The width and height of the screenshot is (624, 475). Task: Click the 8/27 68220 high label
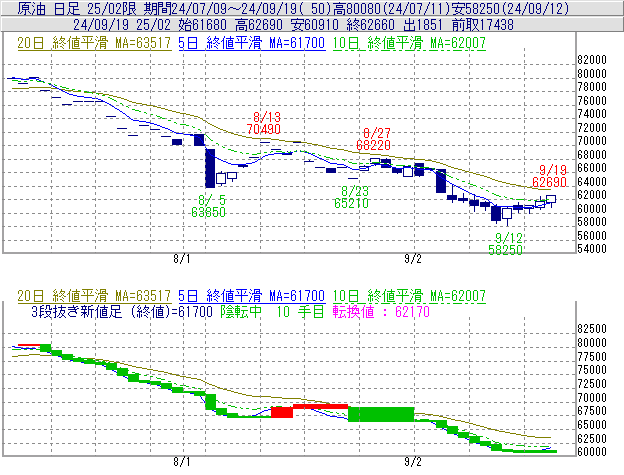pyautogui.click(x=373, y=139)
